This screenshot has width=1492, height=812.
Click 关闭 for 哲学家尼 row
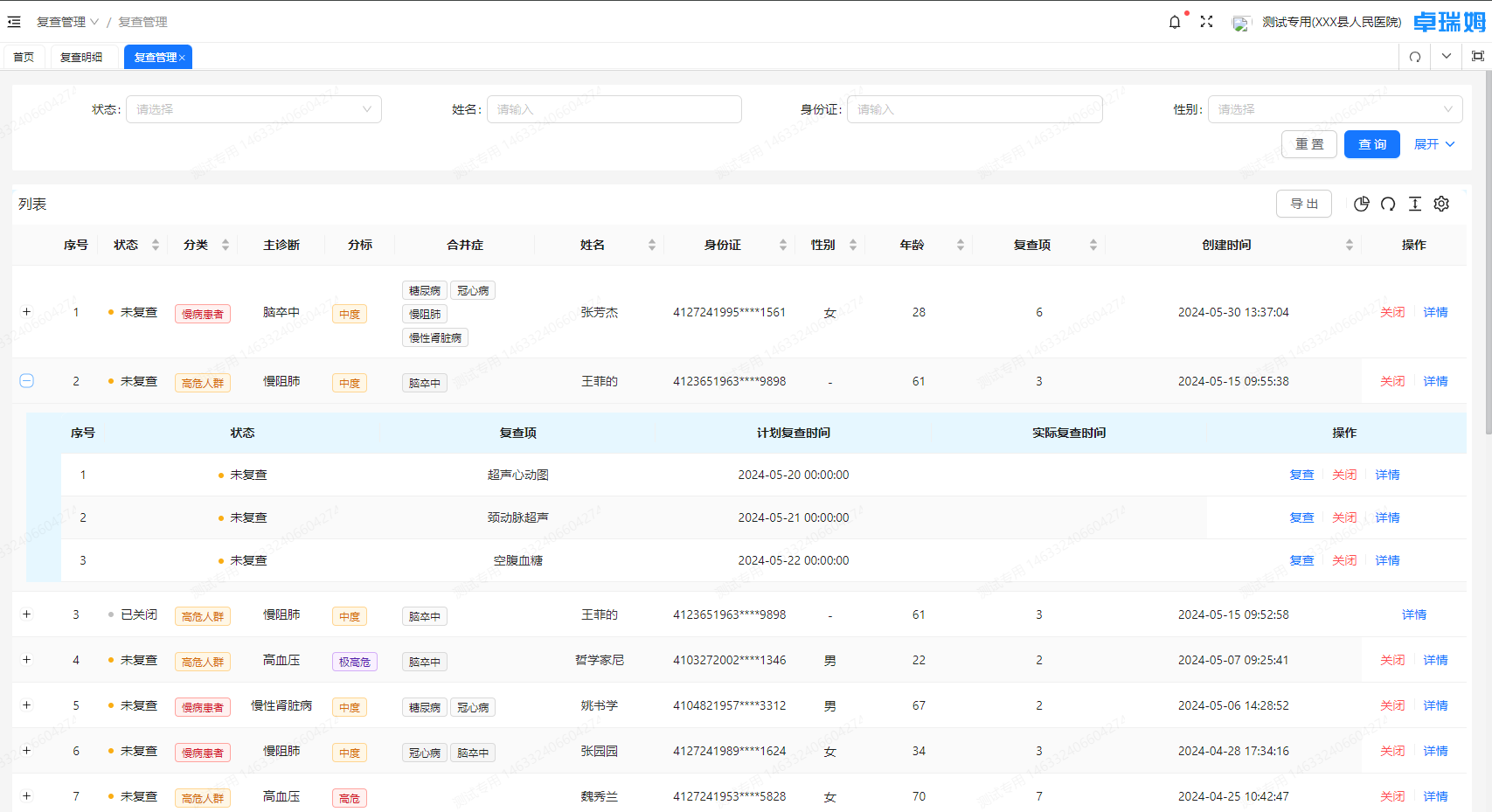pos(1392,660)
